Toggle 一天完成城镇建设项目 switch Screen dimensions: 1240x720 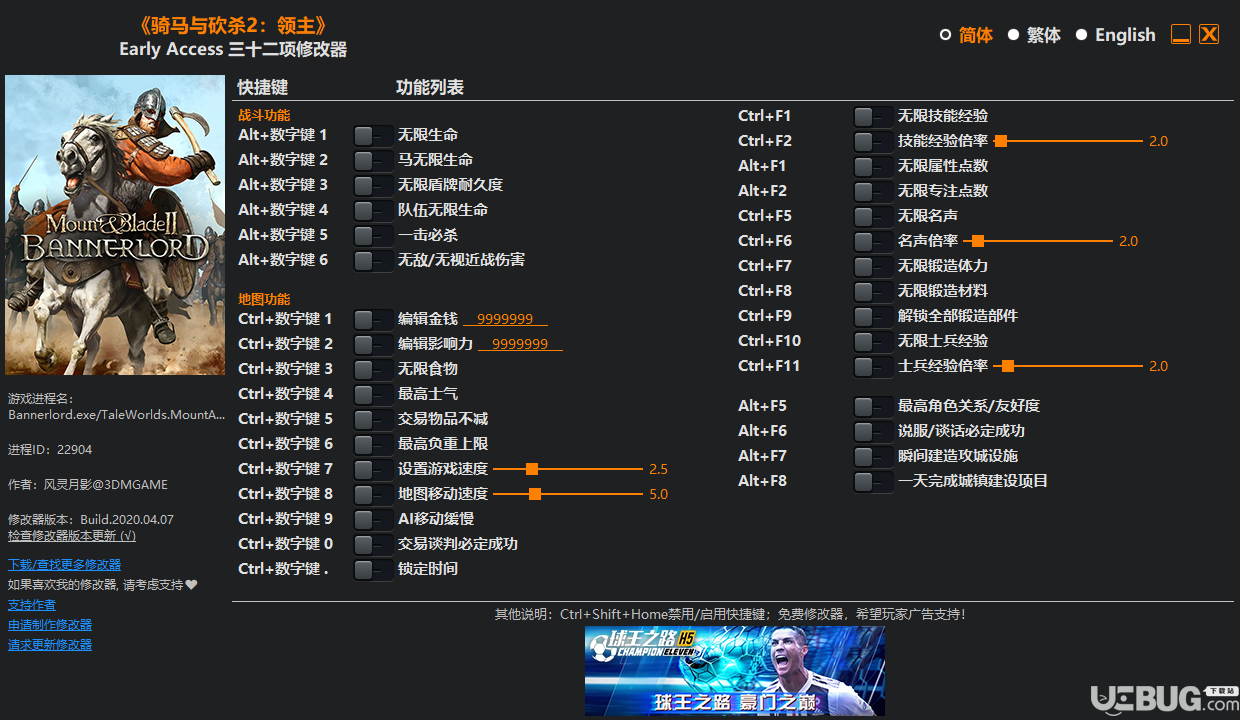873,481
